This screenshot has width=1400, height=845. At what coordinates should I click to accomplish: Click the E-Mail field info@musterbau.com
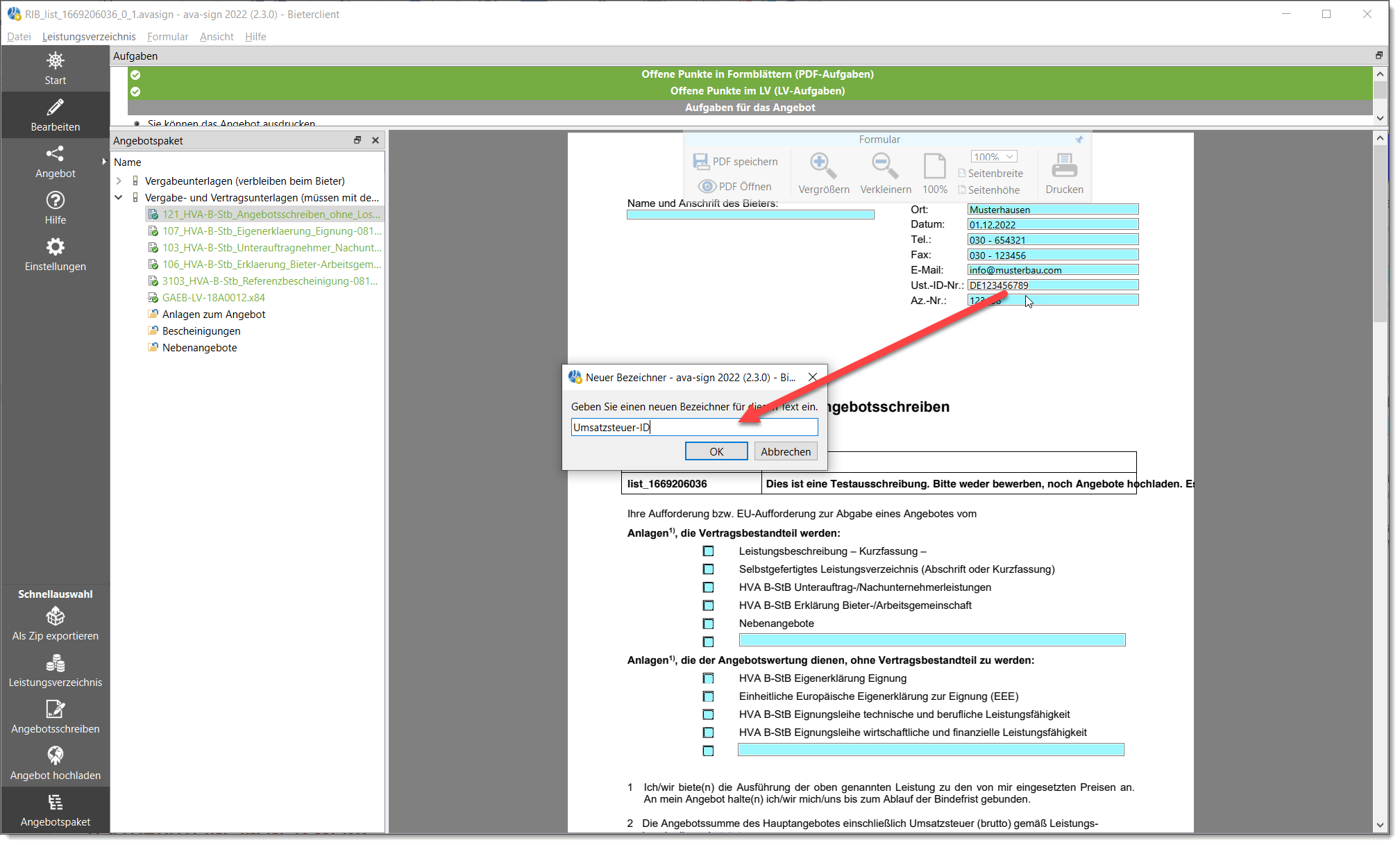coord(1053,270)
